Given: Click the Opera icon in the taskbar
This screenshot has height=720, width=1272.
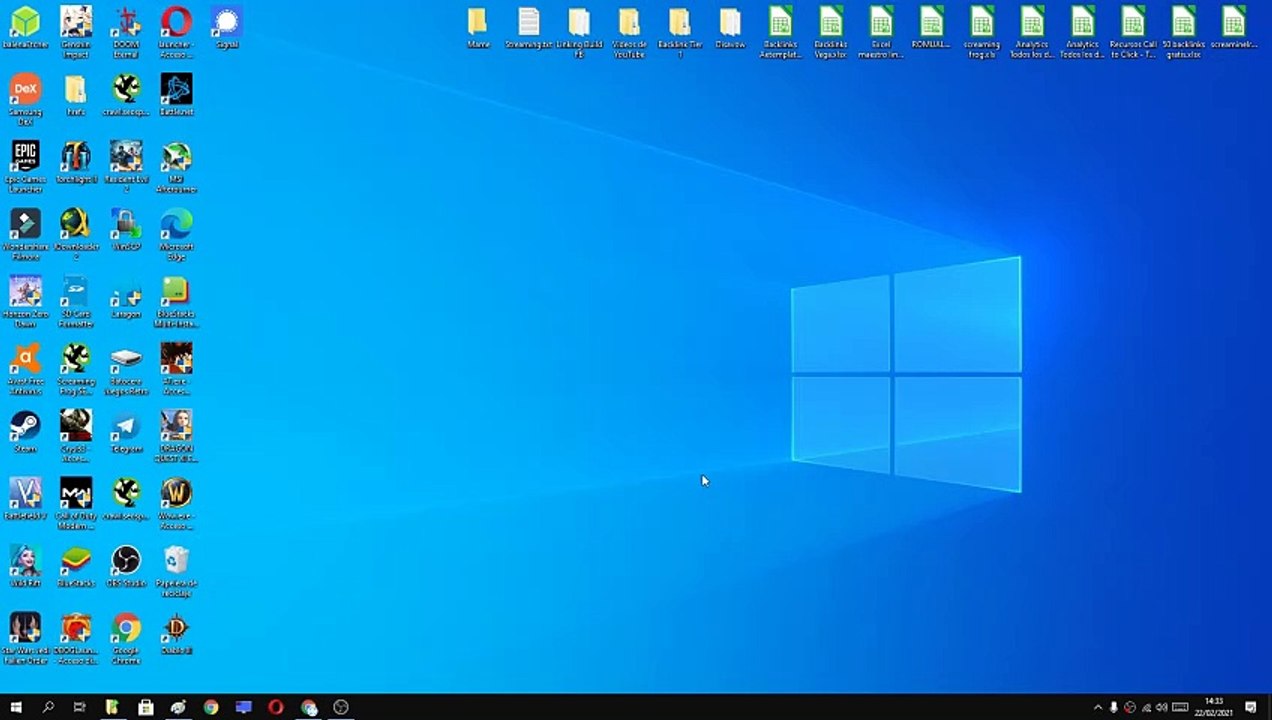Looking at the screenshot, I should [276, 707].
